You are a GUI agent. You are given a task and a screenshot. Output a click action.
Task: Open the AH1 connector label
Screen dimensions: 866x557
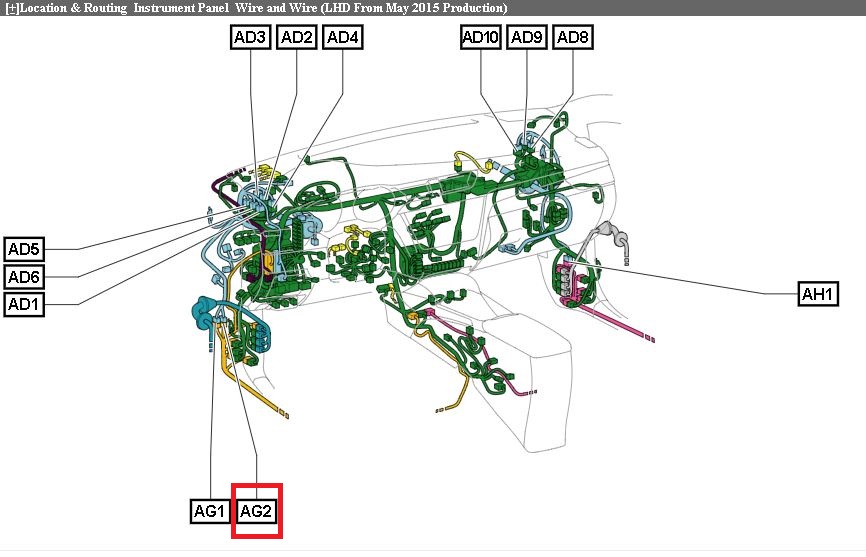[818, 293]
